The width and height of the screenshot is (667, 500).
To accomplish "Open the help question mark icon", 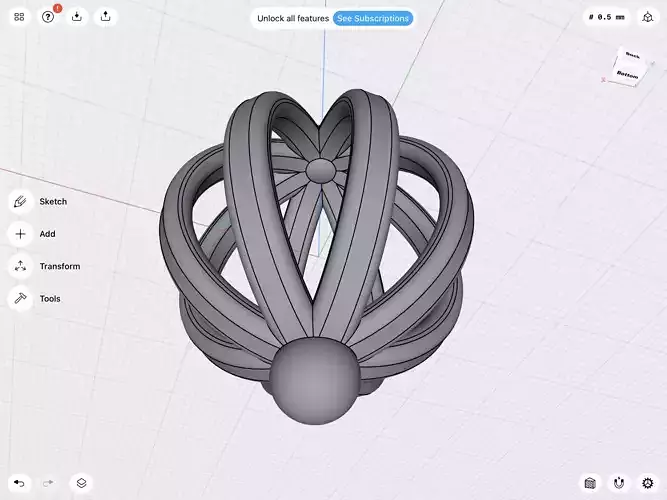I will pos(48,17).
